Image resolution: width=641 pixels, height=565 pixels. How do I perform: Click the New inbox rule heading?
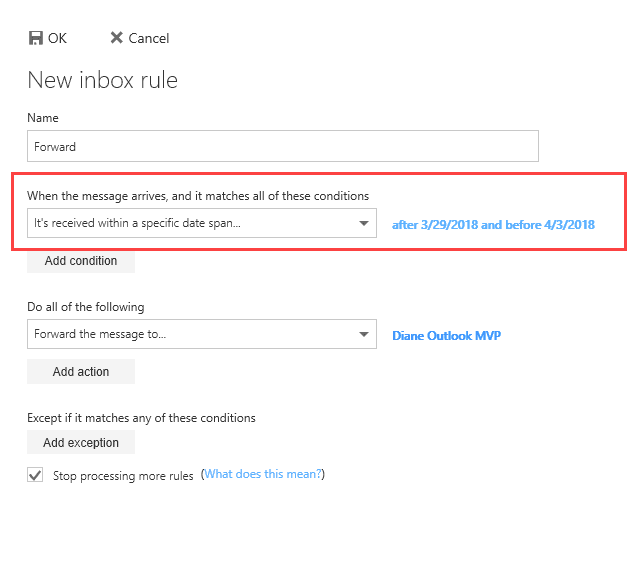click(x=103, y=80)
